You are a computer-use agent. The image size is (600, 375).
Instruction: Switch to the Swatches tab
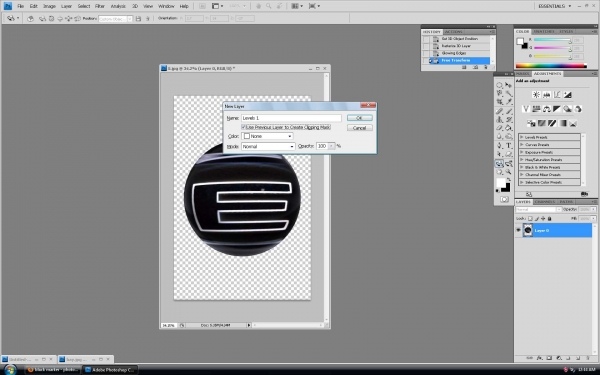[544, 31]
